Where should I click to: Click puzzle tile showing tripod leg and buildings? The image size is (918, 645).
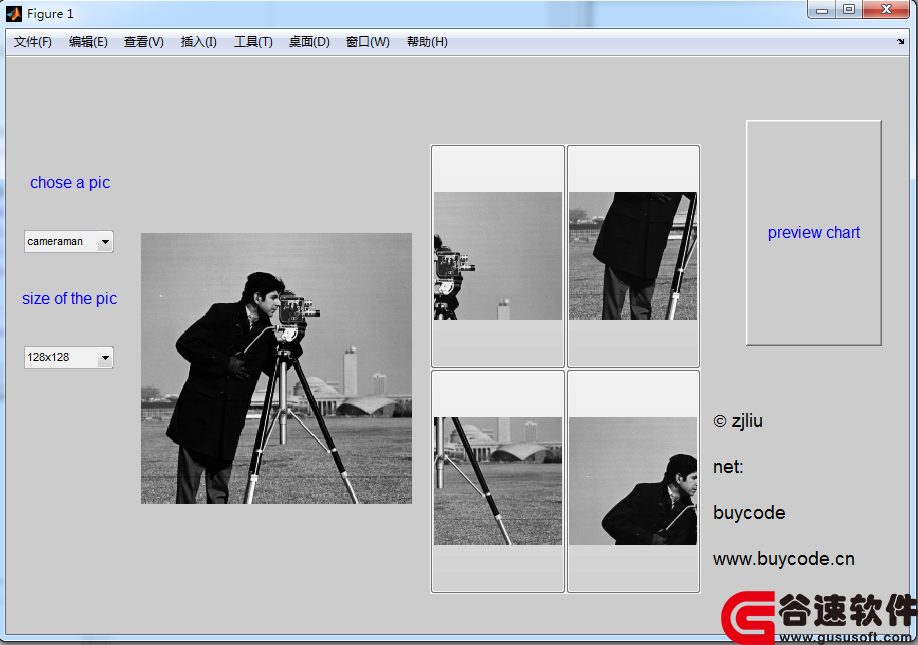coord(498,481)
